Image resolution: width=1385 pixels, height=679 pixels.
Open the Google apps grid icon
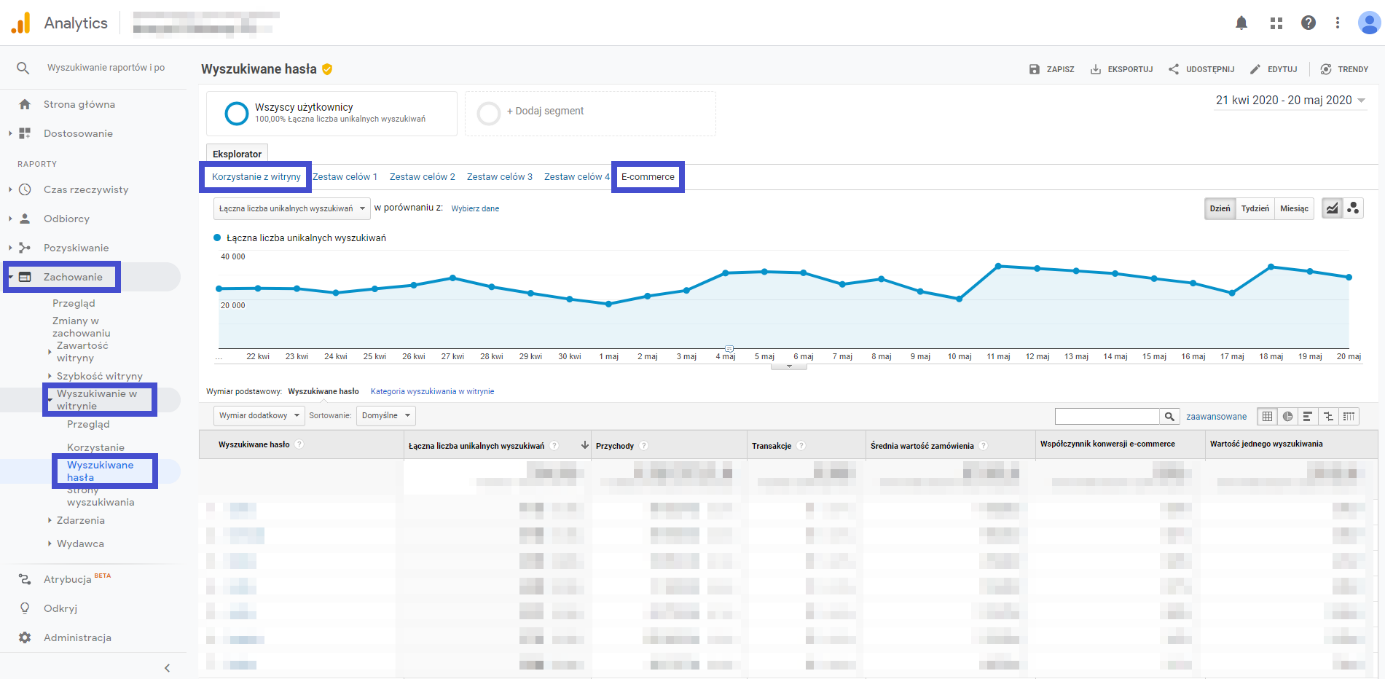(1275, 23)
